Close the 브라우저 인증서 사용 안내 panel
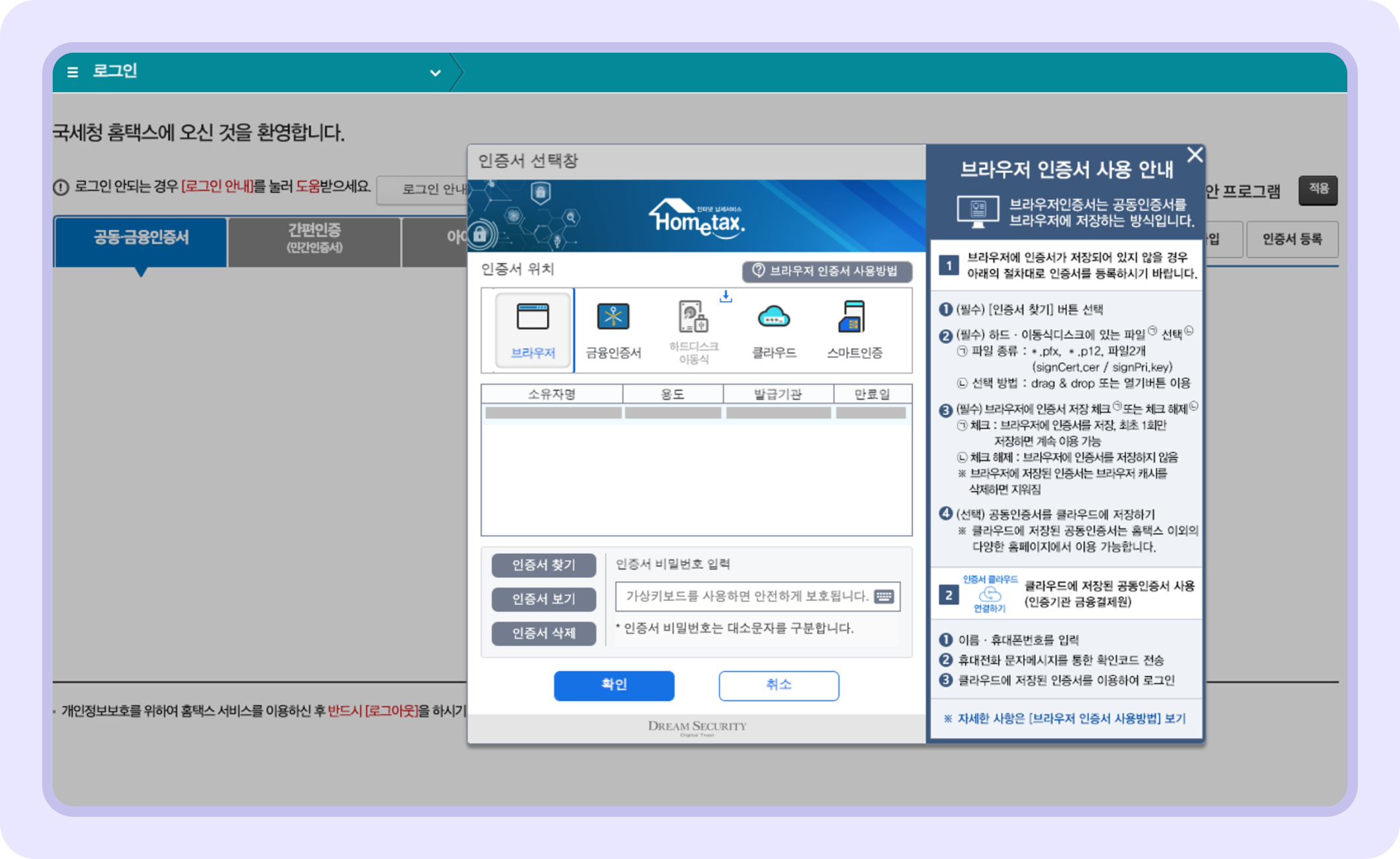The width and height of the screenshot is (1400, 859). pos(1194,155)
